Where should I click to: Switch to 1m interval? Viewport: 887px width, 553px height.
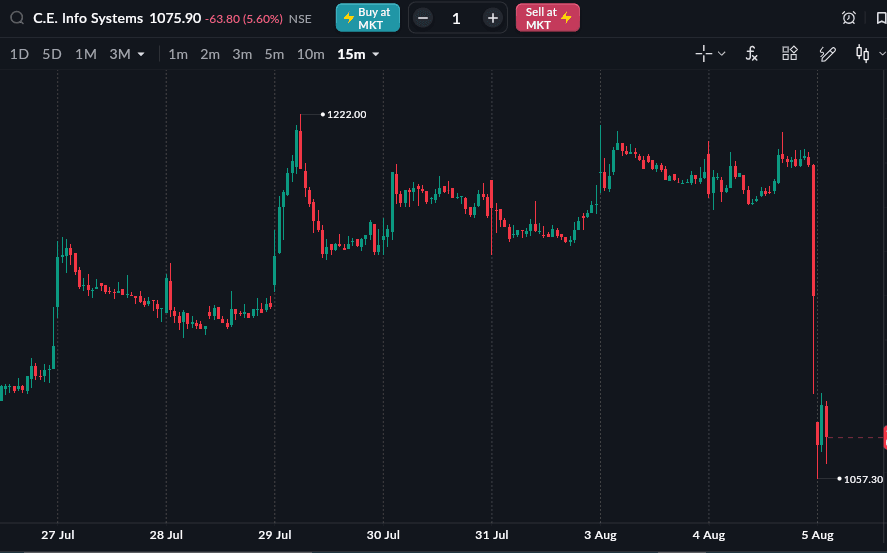pos(178,54)
